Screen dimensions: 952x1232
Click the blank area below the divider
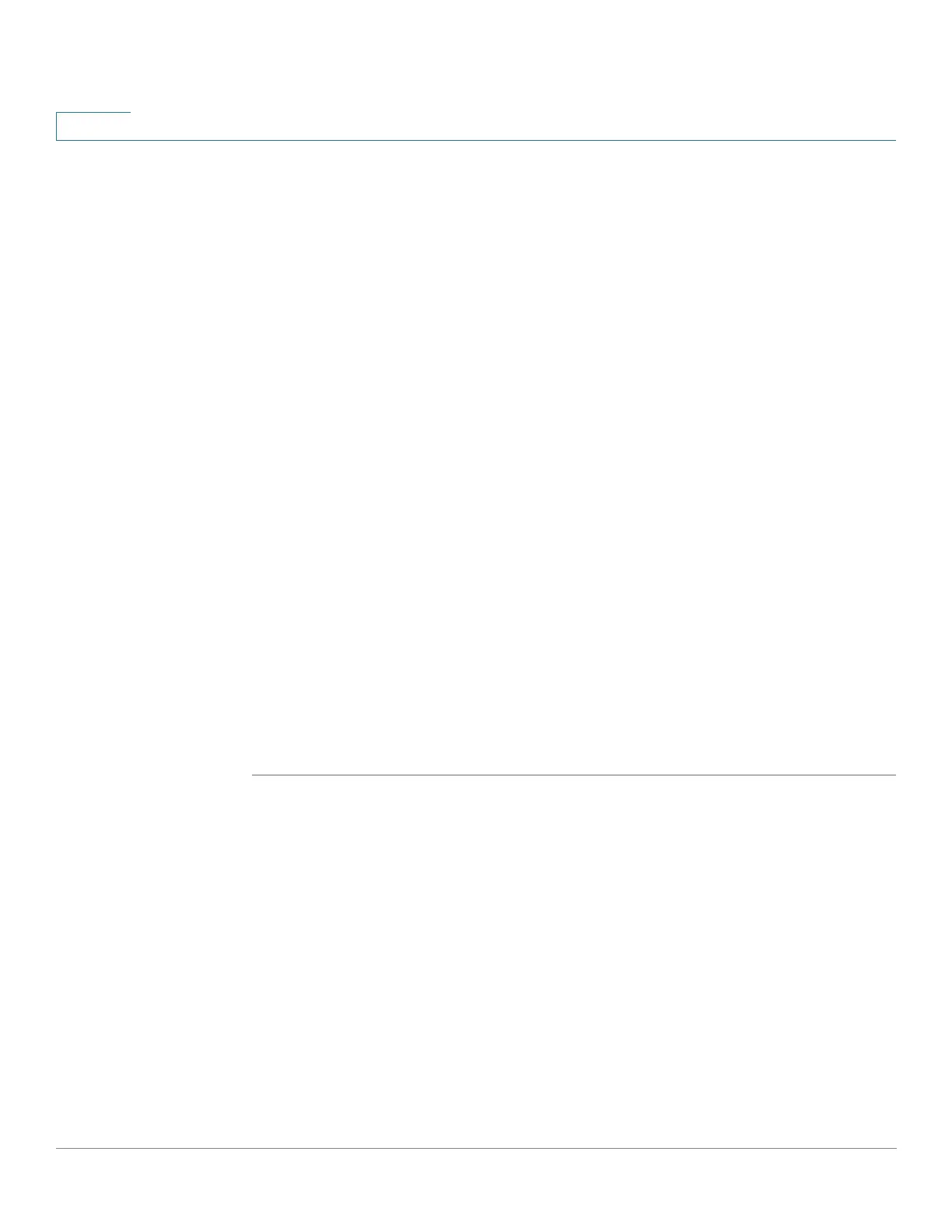click(573, 961)
